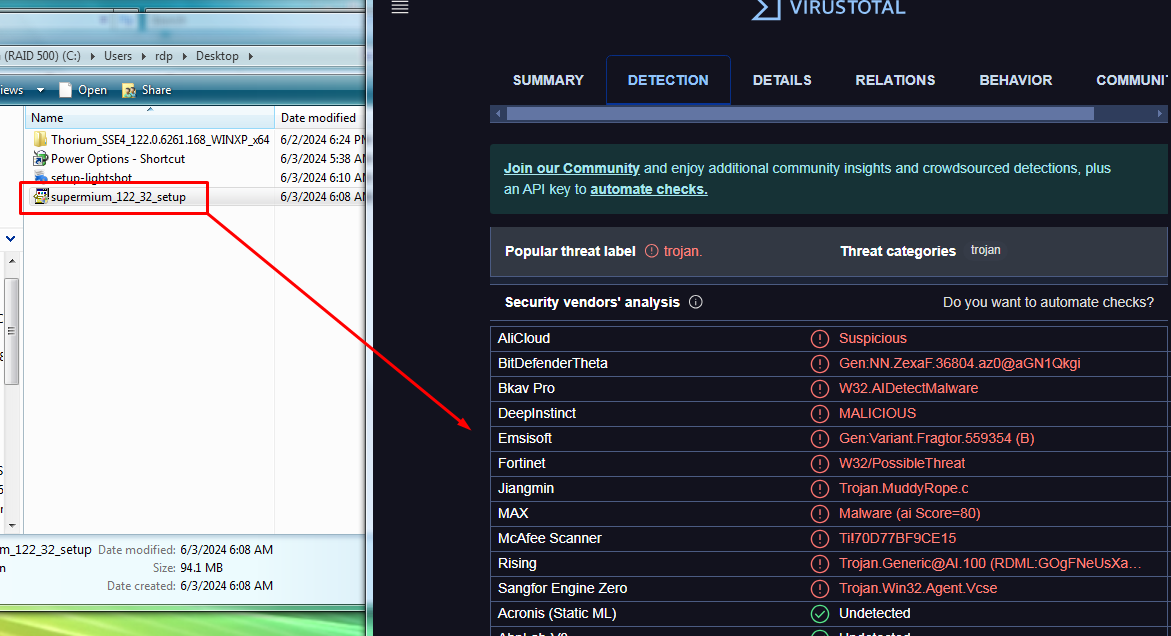The height and width of the screenshot is (636, 1171).
Task: Select setup-lightshot file
Action: (x=83, y=178)
